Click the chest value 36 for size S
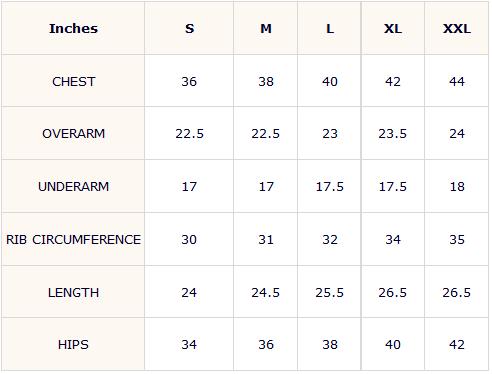The height and width of the screenshot is (374, 492). [x=189, y=82]
